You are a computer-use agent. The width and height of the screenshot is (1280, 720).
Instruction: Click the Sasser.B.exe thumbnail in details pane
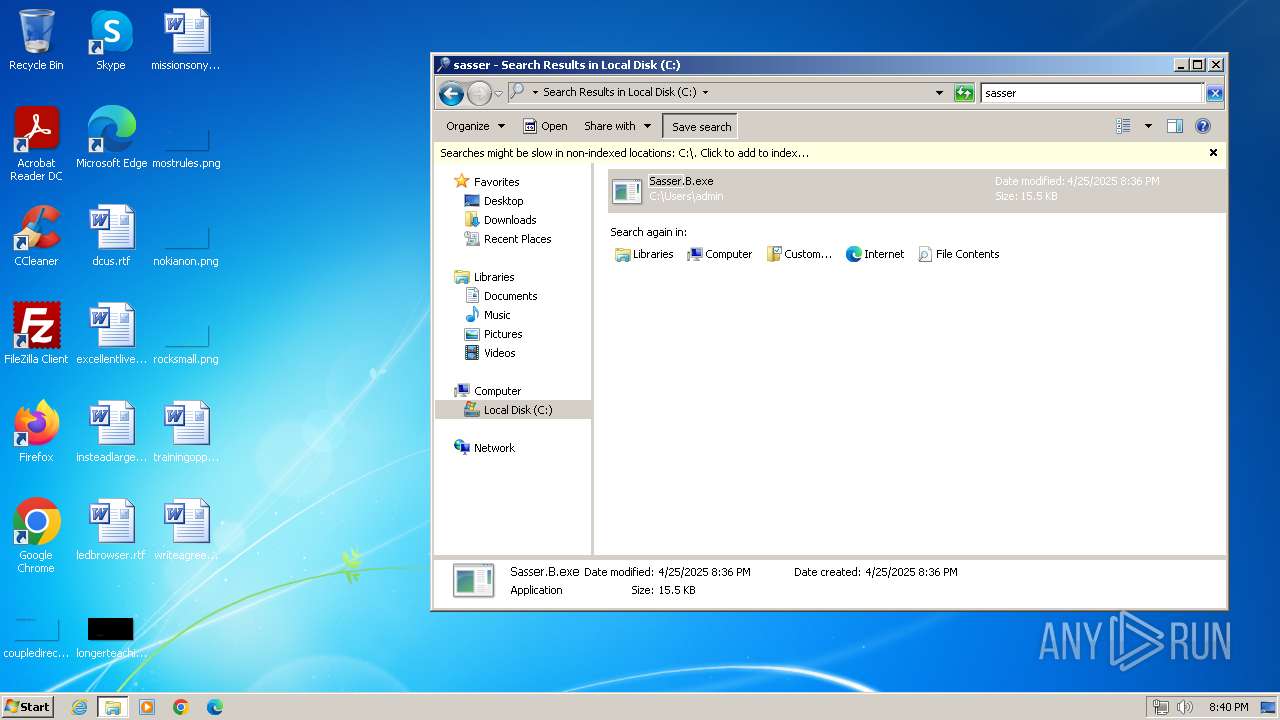pyautogui.click(x=473, y=581)
